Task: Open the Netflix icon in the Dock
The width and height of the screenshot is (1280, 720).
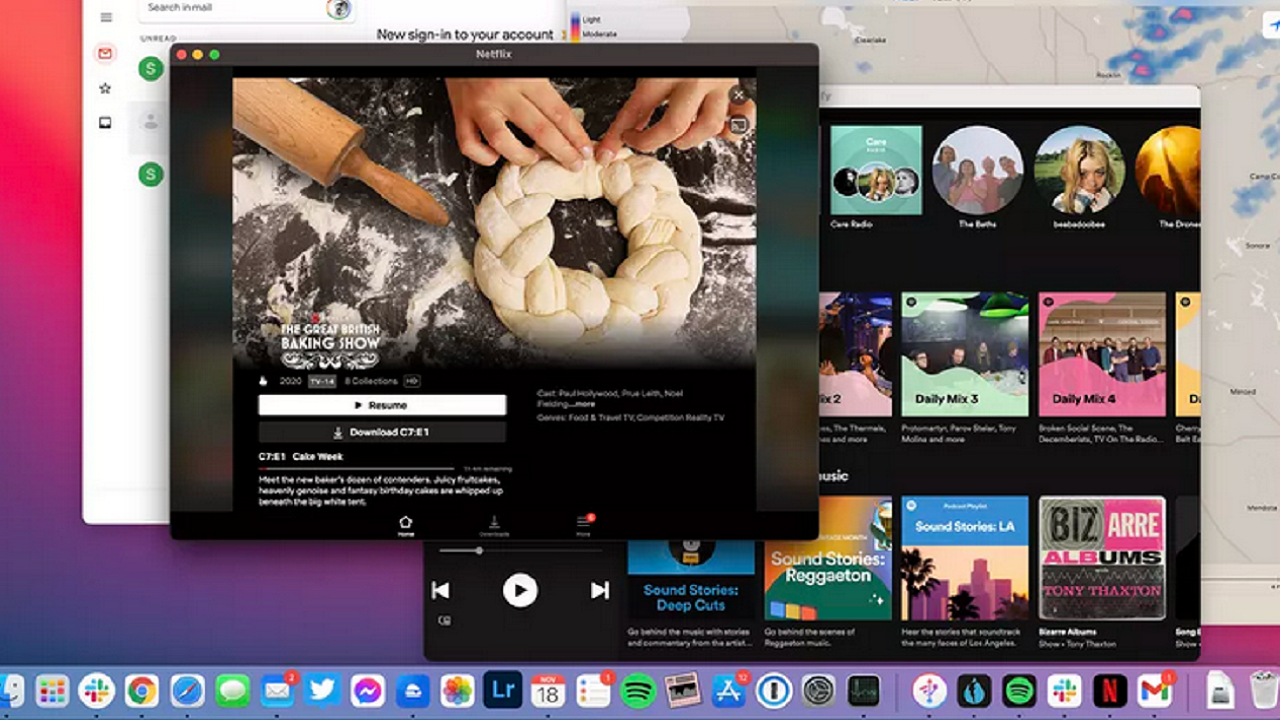Action: pyautogui.click(x=1109, y=690)
